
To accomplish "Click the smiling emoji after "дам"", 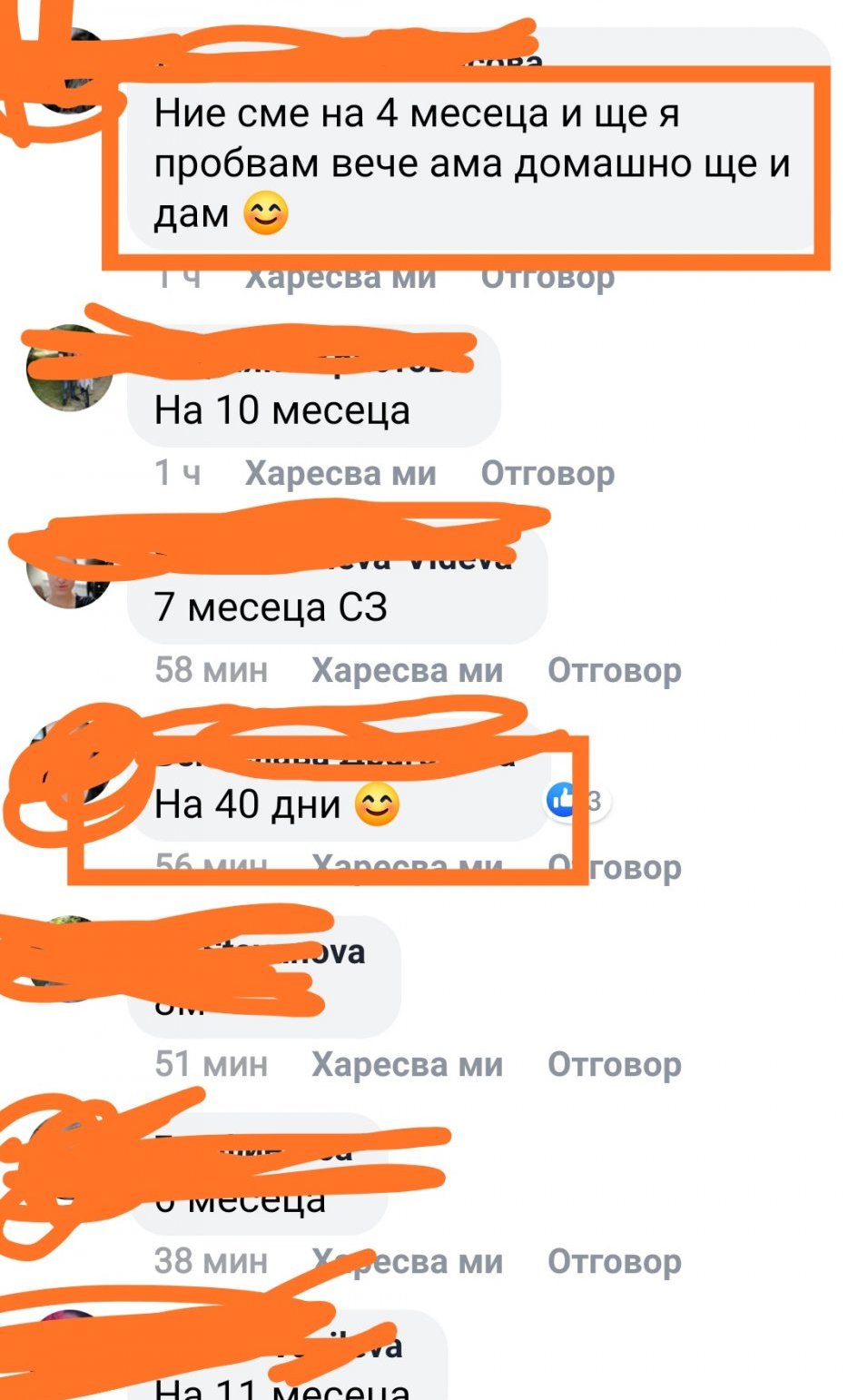I will [266, 213].
